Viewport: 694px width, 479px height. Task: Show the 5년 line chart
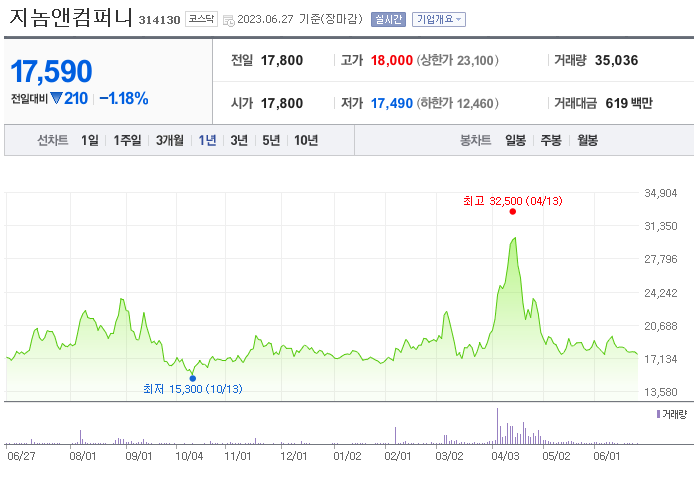[x=271, y=140]
